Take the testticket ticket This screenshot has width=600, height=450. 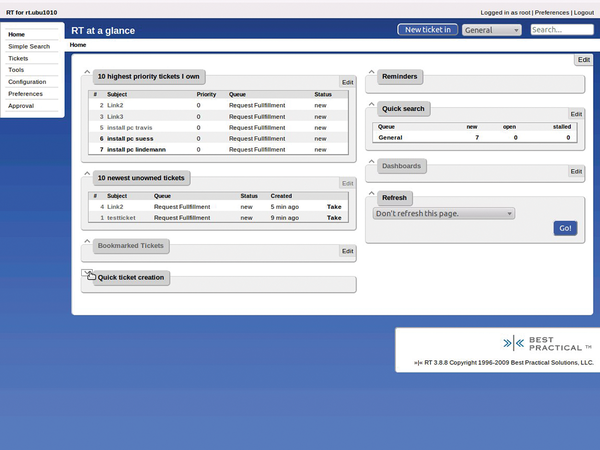334,217
